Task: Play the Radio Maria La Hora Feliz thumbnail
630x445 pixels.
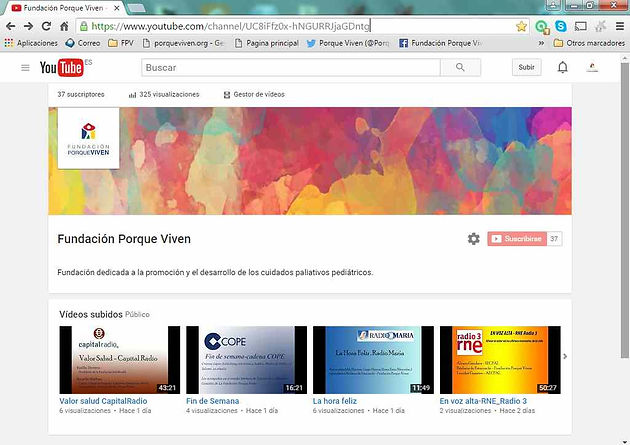Action: pos(373,360)
